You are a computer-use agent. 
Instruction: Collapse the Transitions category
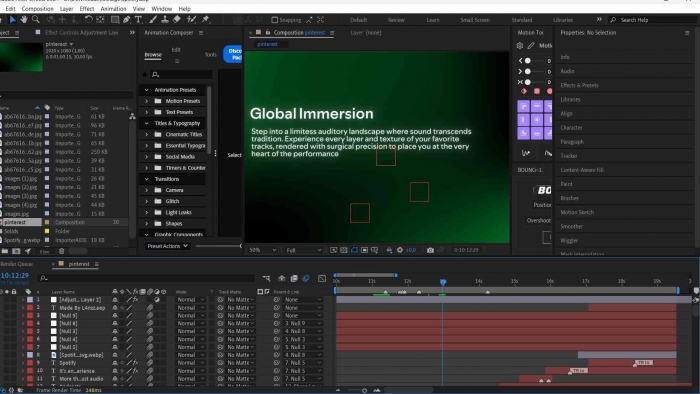coord(146,179)
